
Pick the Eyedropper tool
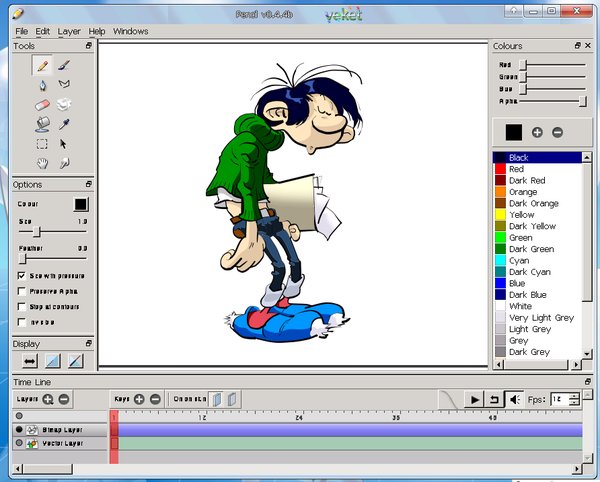tap(65, 124)
